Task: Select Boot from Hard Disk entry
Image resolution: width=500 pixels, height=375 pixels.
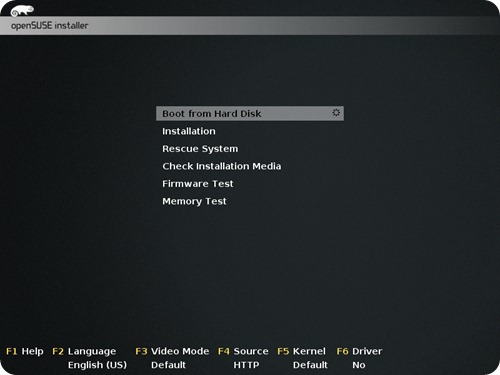Action: (250, 113)
